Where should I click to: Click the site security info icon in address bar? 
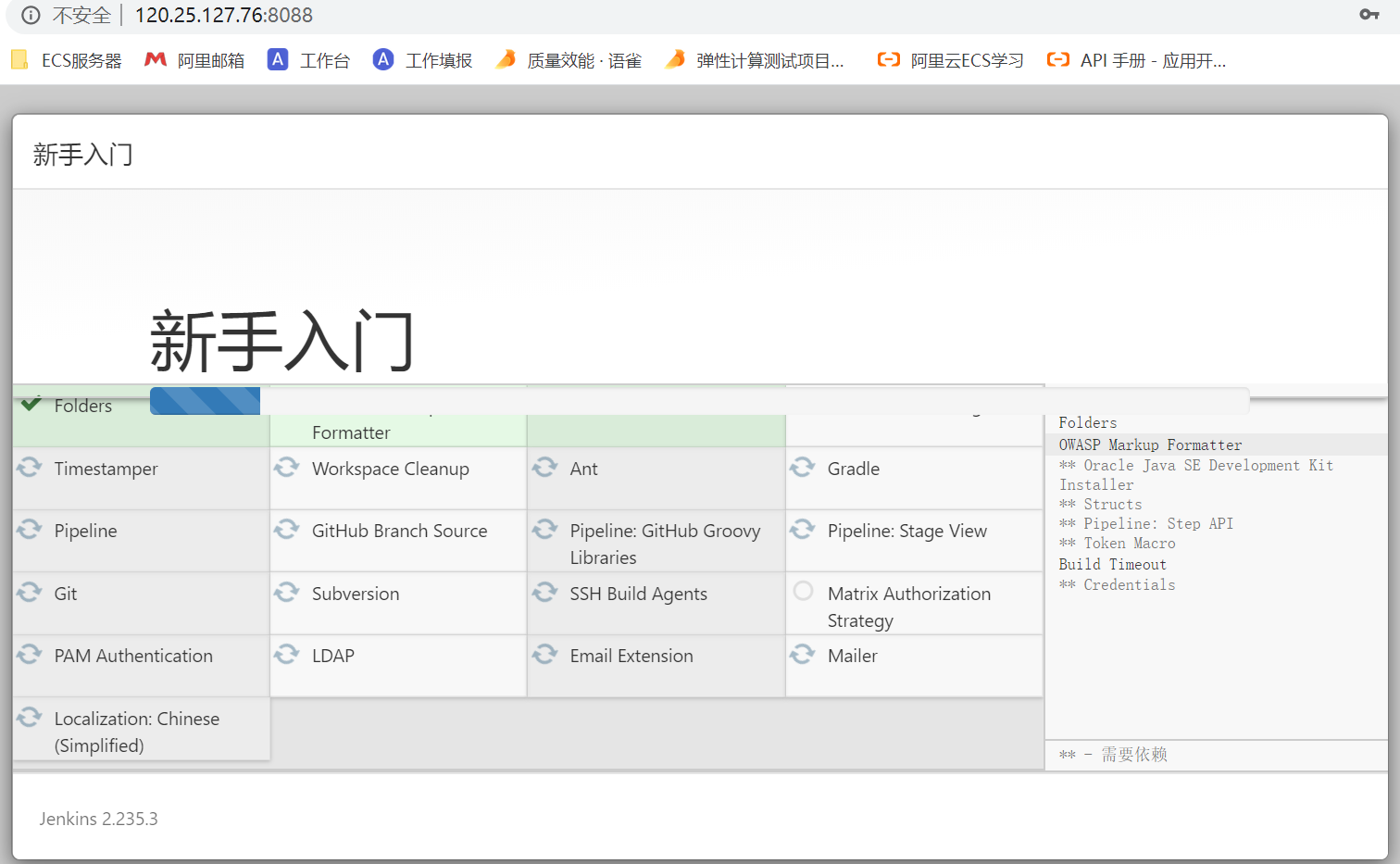pyautogui.click(x=31, y=15)
